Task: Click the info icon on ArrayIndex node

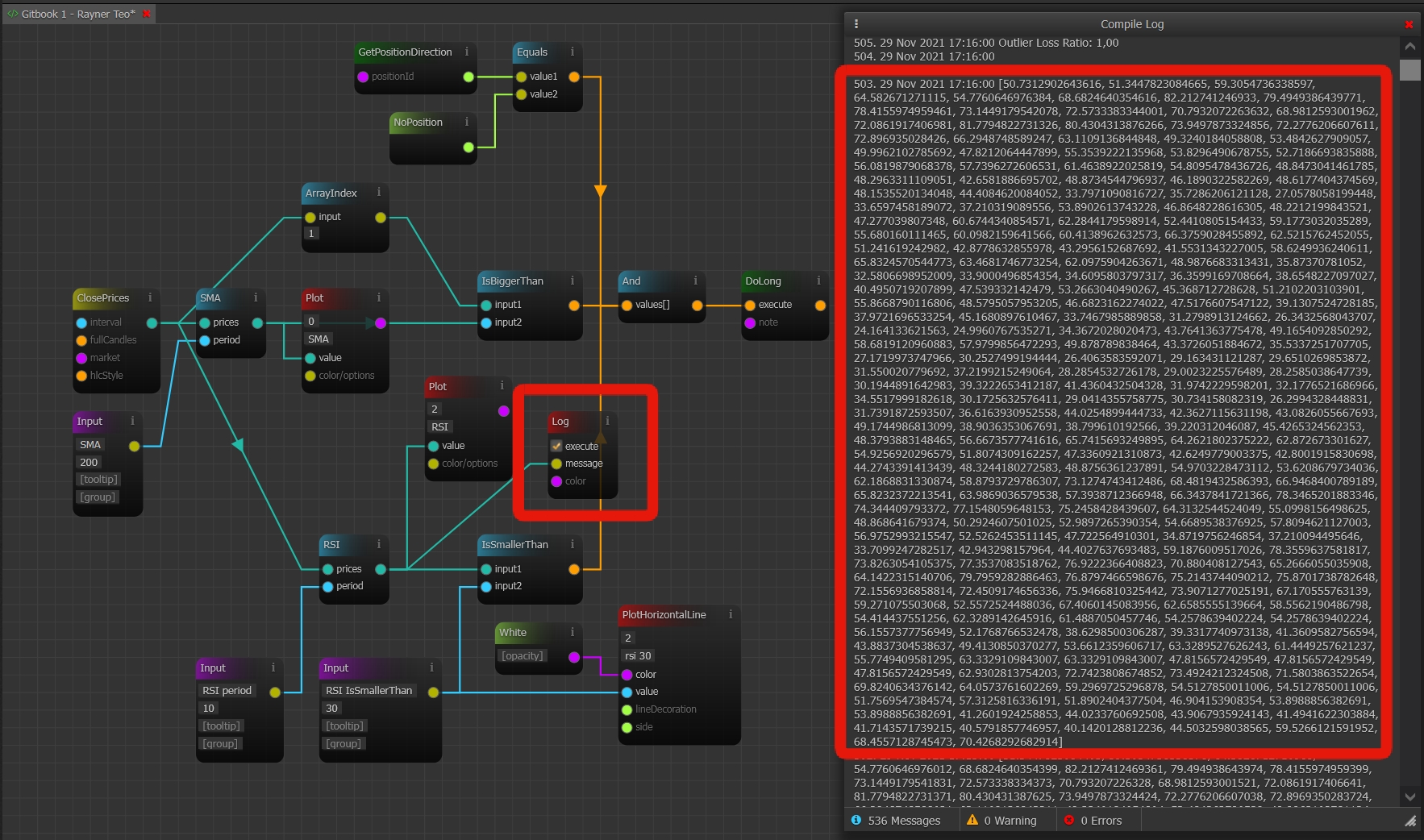Action: point(379,193)
